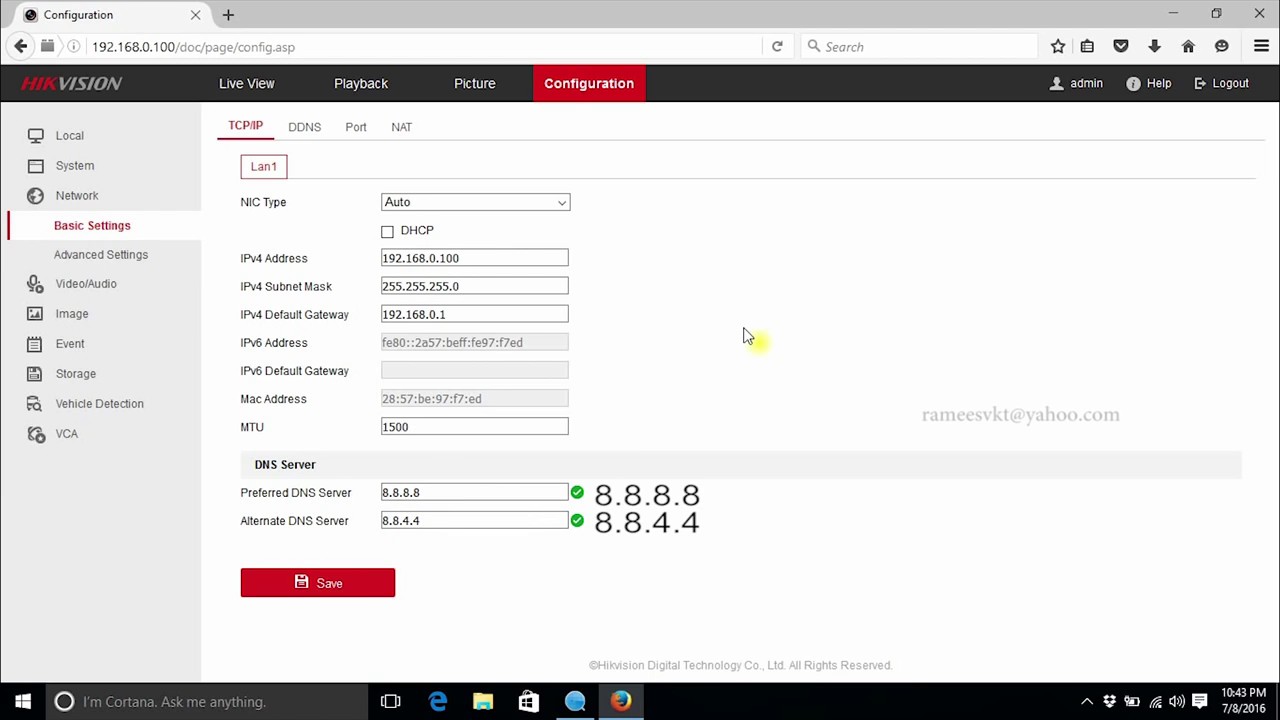Open the NIC Type dropdown
Viewport: 1280px width, 720px height.
475,202
